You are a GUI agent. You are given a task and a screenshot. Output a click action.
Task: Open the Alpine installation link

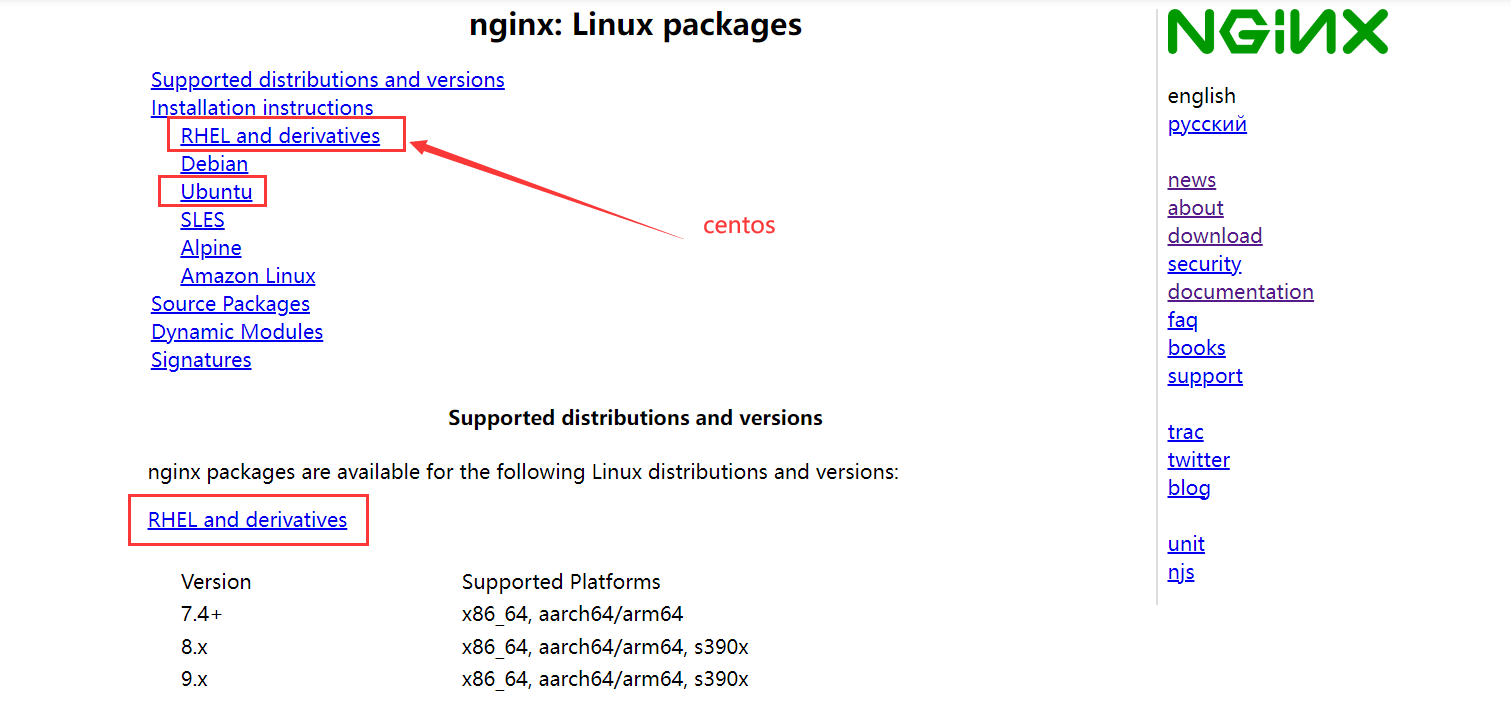click(x=211, y=248)
